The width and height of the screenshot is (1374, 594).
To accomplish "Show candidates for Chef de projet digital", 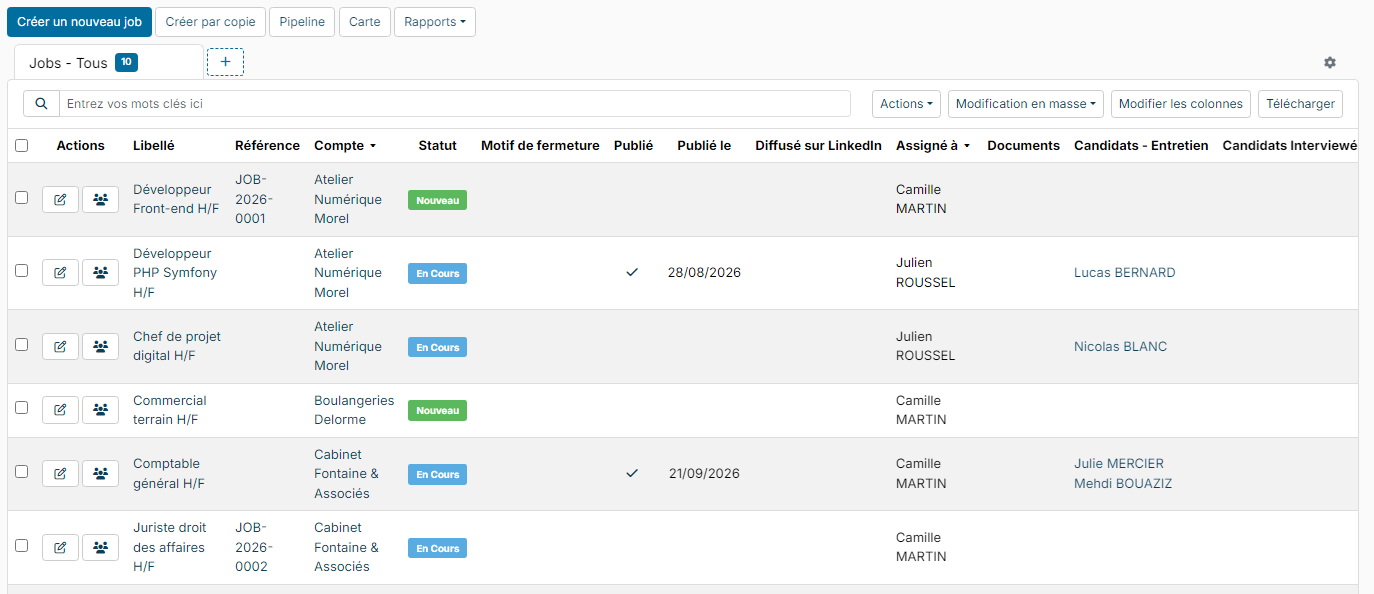I will tap(100, 346).
